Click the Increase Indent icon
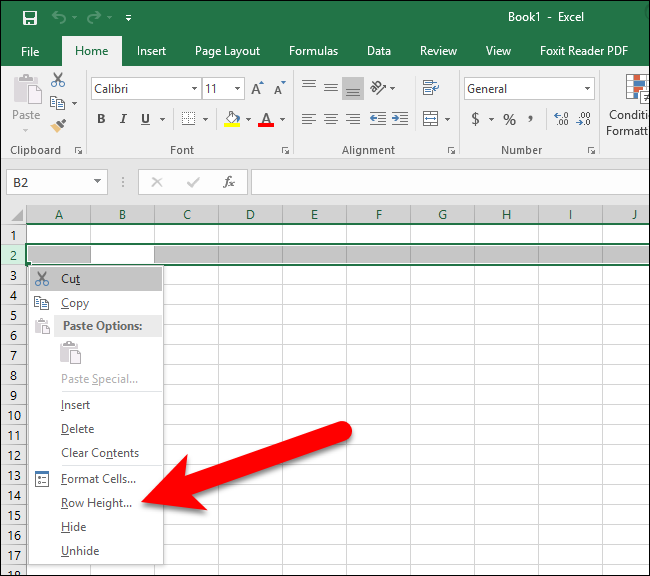650x576 pixels. click(400, 119)
